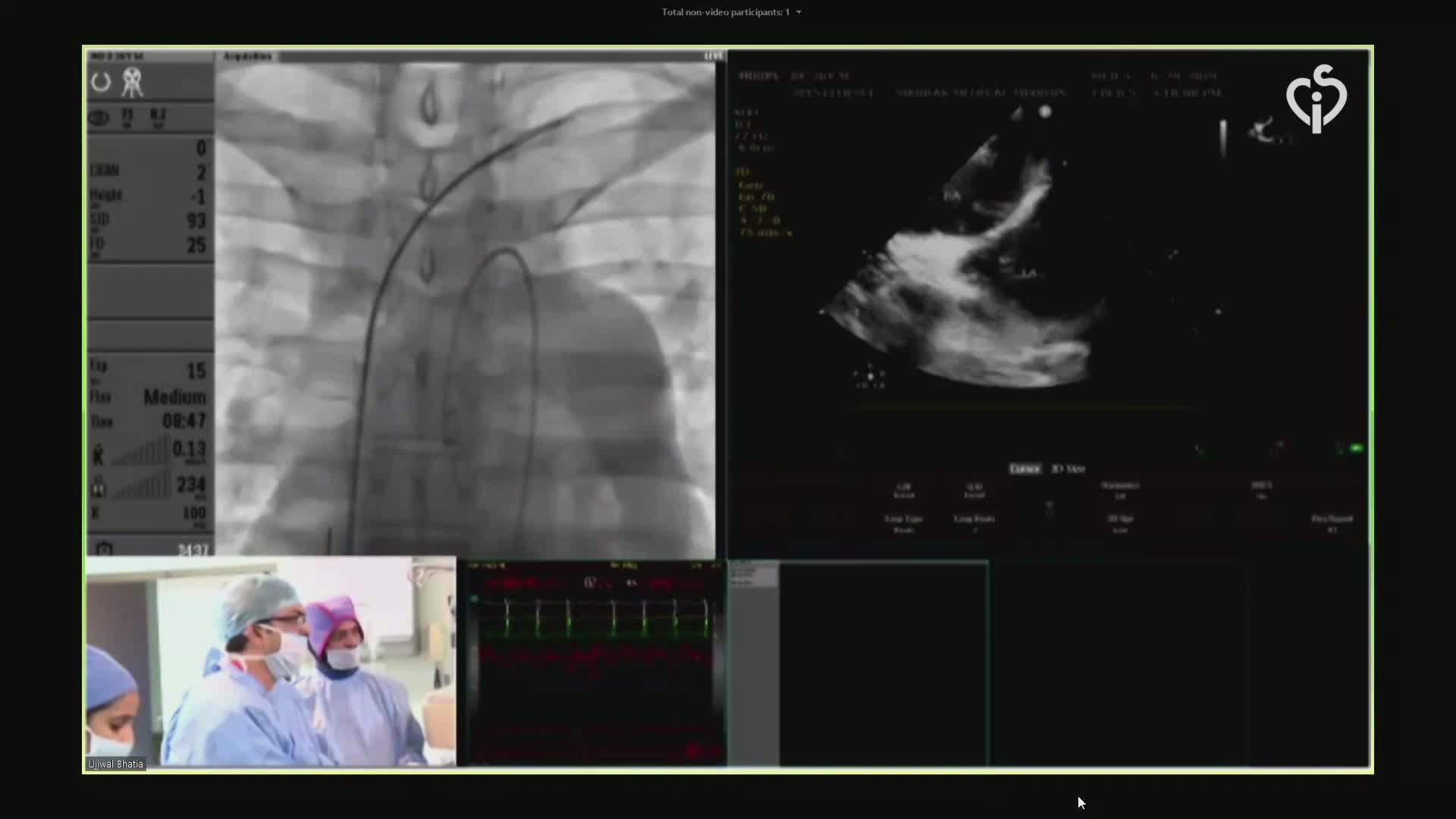Click the X-ray tube stand icon
1456x819 pixels.
click(x=133, y=82)
